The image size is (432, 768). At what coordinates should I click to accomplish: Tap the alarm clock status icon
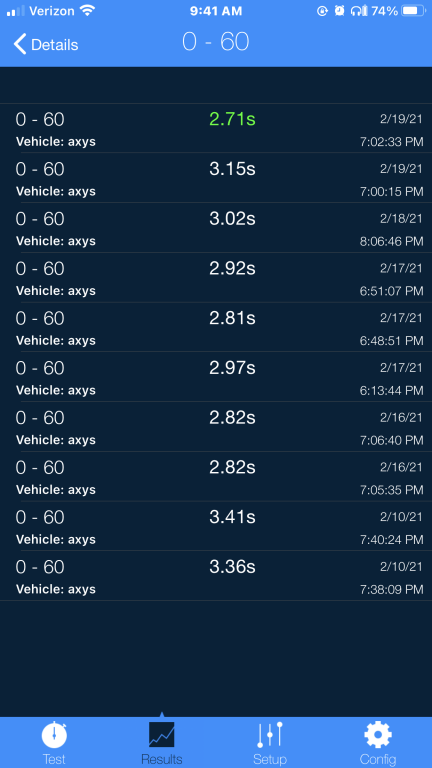coord(339,11)
